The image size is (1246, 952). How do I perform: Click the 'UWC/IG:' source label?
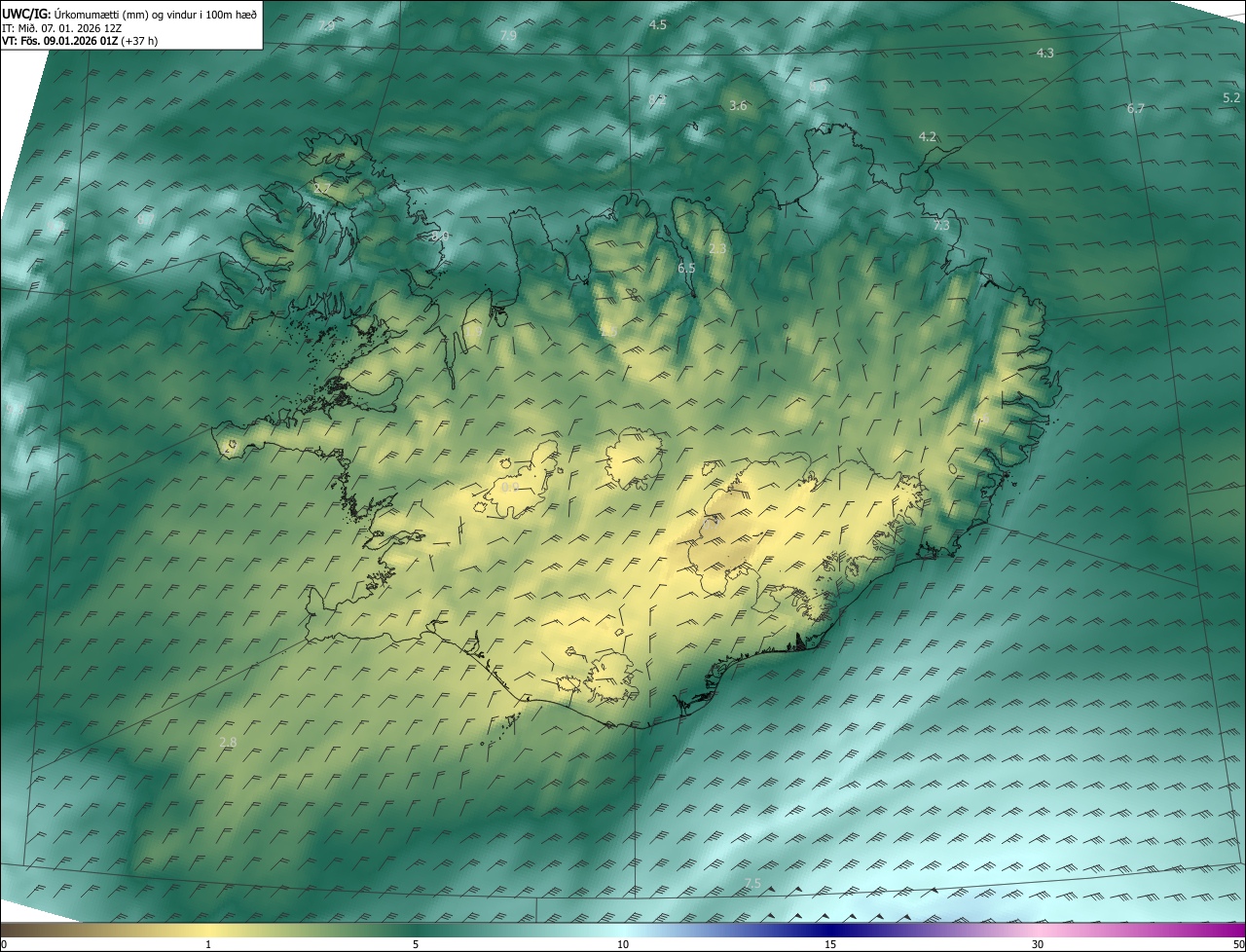pyautogui.click(x=26, y=14)
